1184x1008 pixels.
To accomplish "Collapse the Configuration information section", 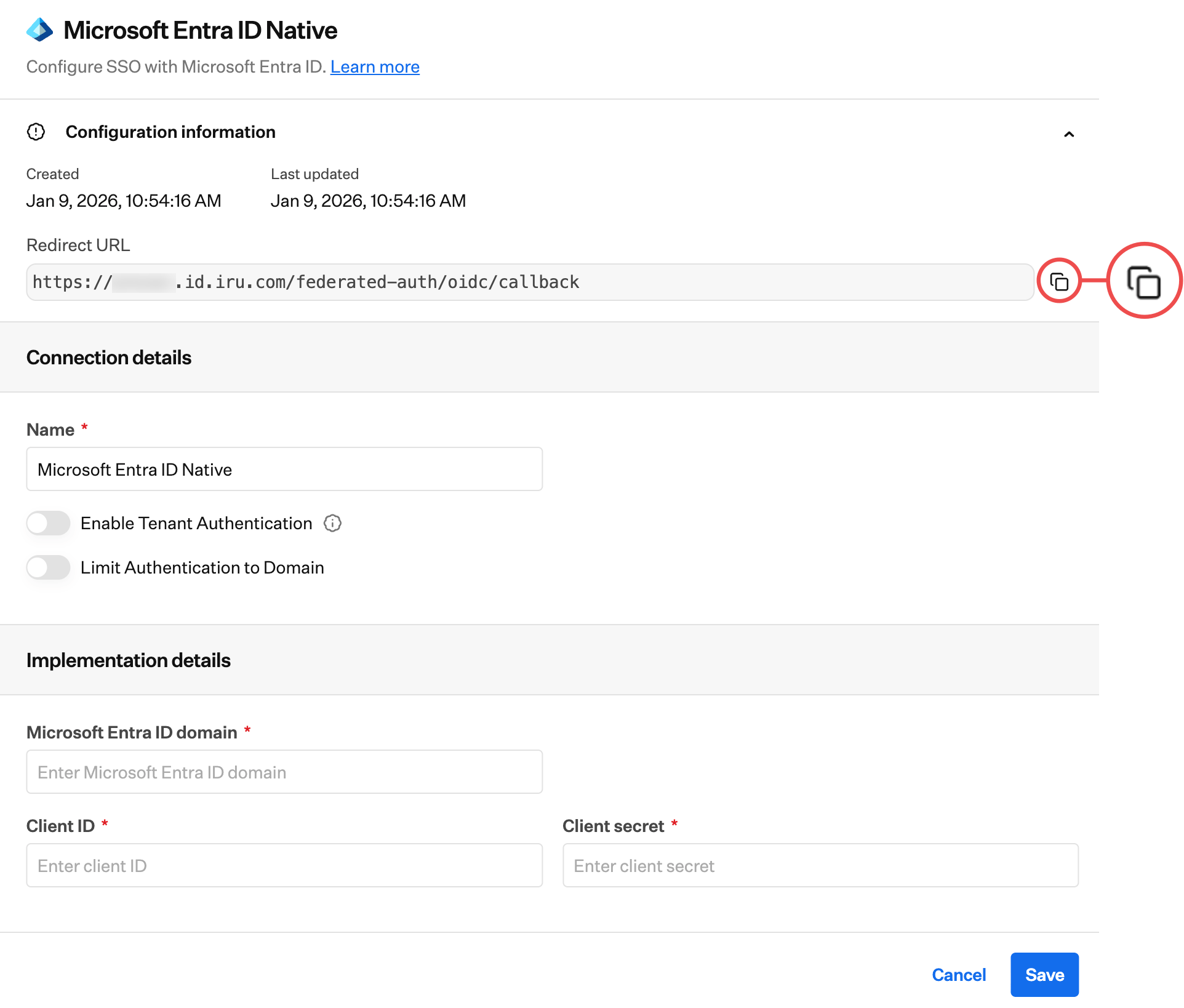I will (x=1069, y=134).
